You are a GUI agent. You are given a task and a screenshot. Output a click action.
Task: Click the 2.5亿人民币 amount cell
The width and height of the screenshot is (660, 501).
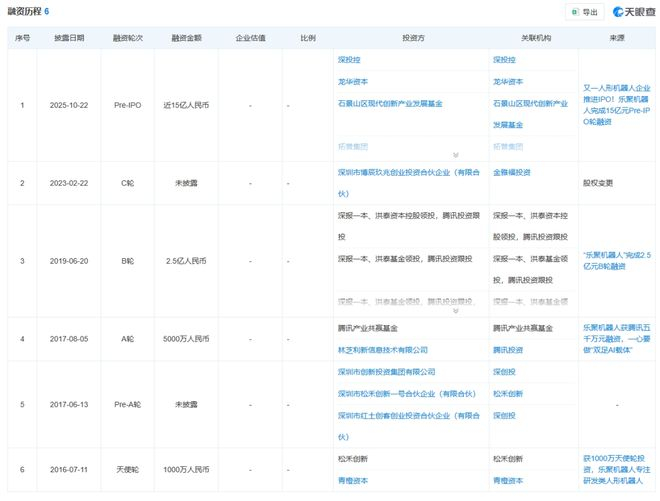[x=186, y=261]
